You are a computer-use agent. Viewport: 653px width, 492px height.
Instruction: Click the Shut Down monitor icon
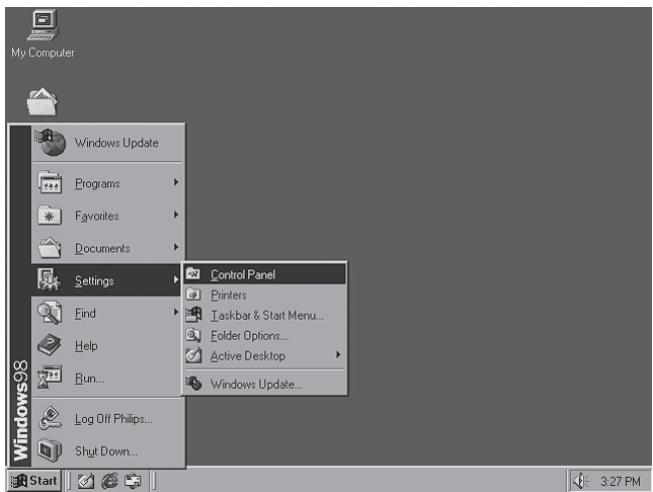50,450
